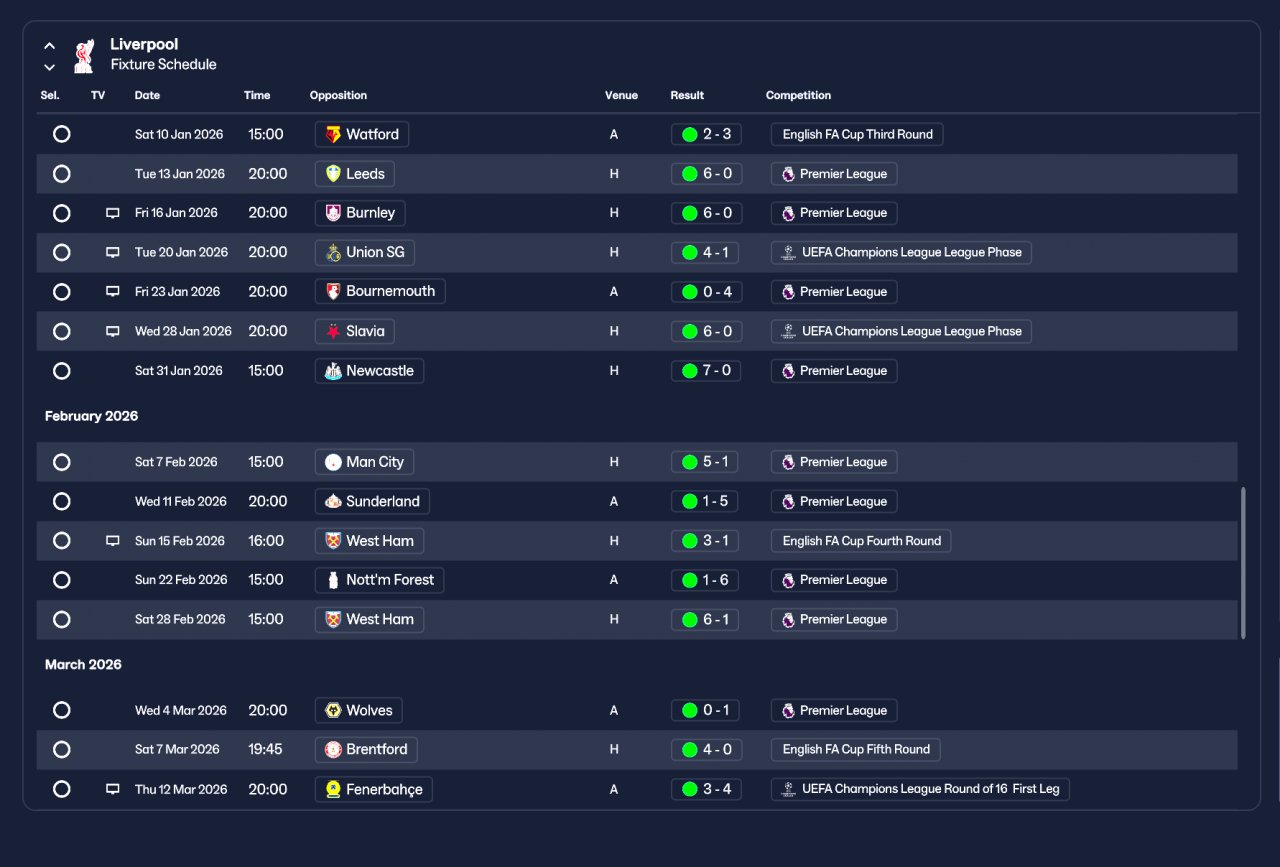Click the fixture list vertical scrollbar
The height and width of the screenshot is (867, 1280).
[1243, 563]
